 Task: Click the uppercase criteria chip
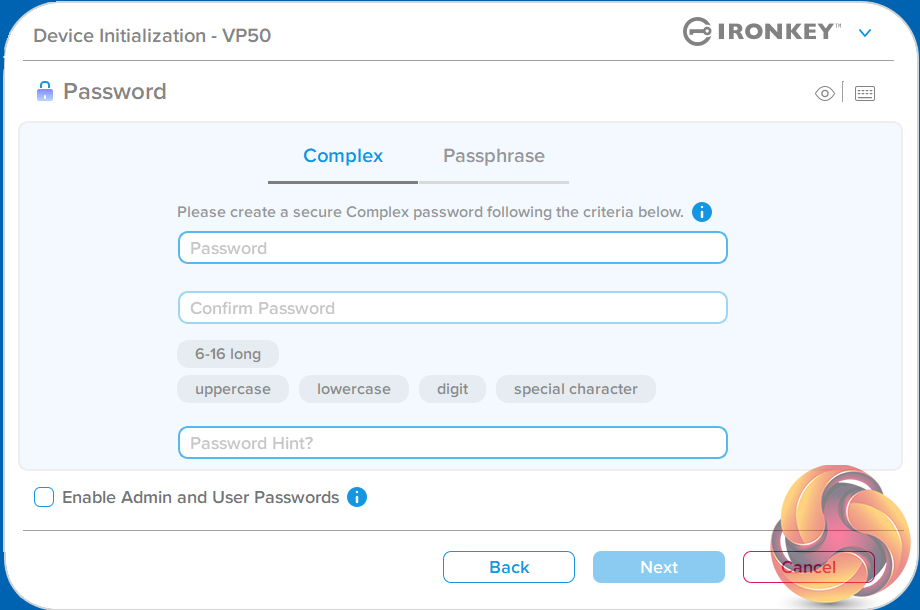point(233,389)
